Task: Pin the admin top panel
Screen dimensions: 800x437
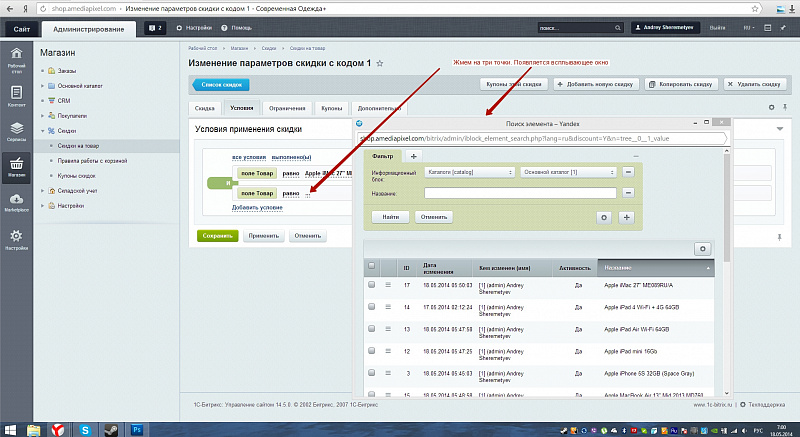Action: click(783, 28)
